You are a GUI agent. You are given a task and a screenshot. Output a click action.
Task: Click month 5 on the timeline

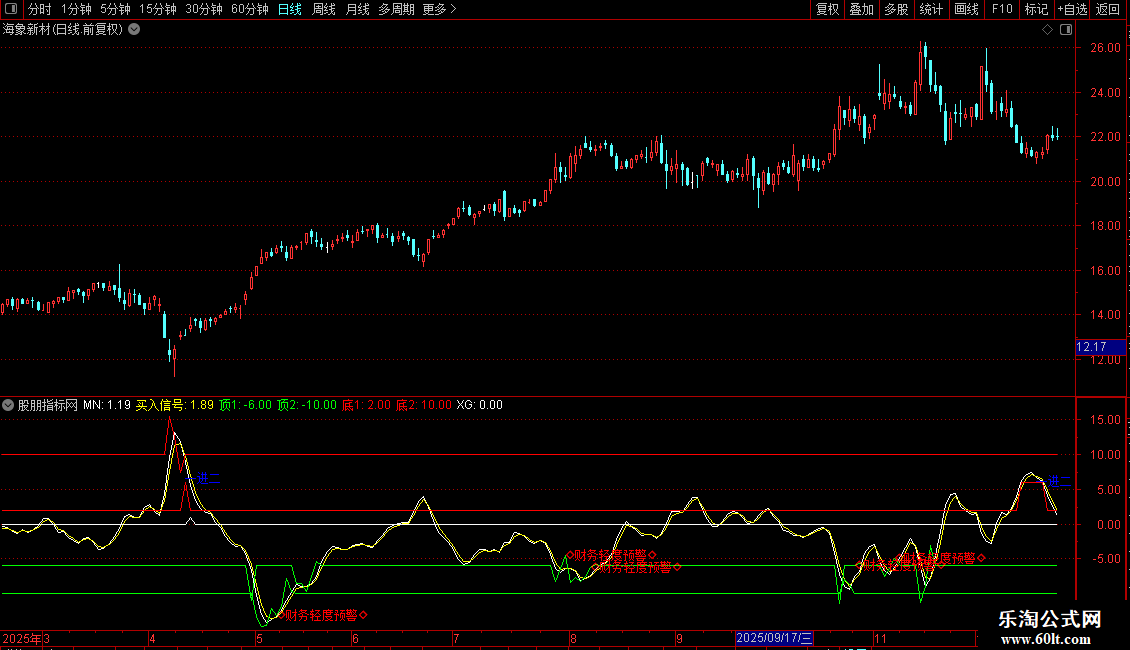[259, 638]
